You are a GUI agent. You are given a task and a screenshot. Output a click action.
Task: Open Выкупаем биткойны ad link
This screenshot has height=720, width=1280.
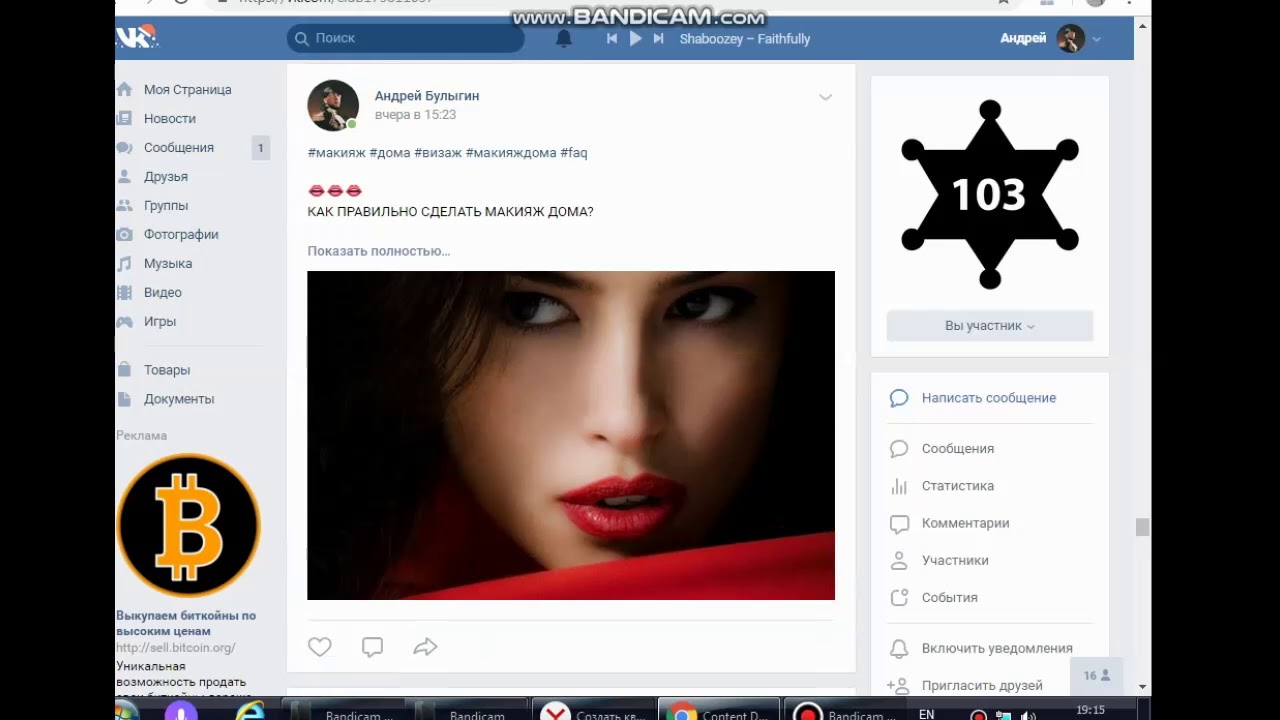[x=186, y=623]
